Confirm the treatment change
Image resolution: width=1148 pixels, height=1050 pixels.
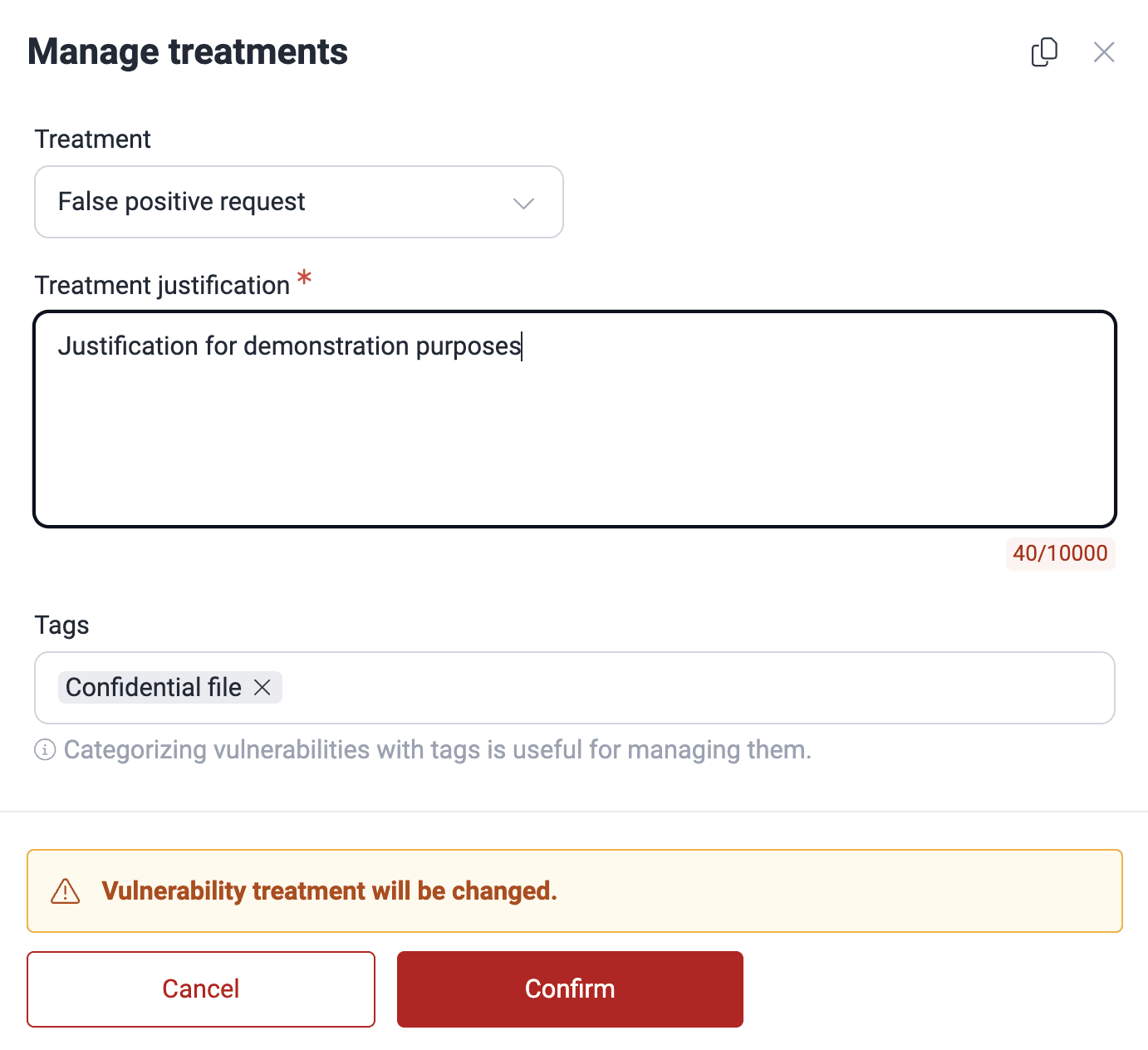(570, 989)
